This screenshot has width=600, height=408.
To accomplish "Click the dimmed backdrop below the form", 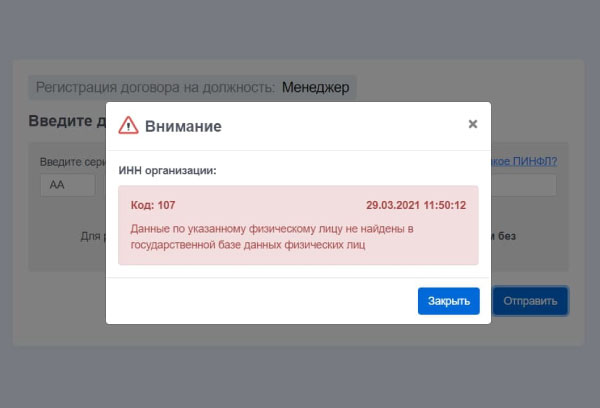I will (x=300, y=378).
